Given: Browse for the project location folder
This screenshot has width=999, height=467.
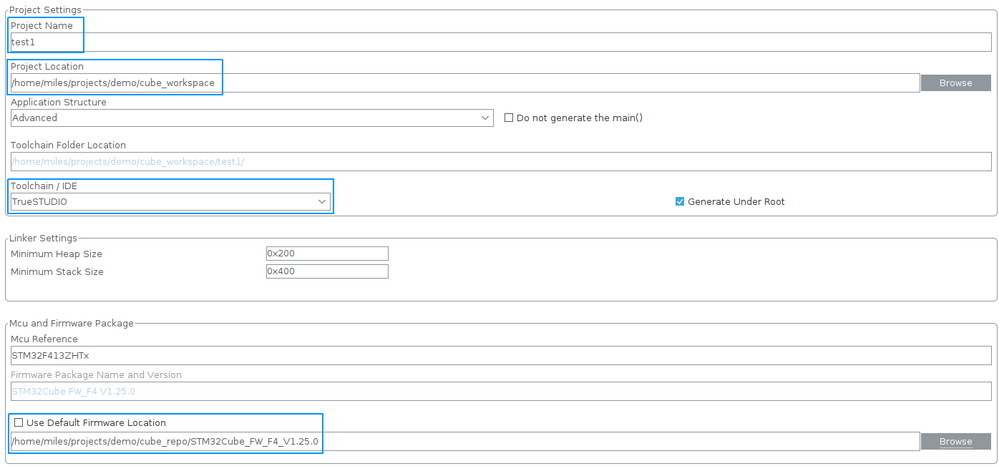Looking at the screenshot, I should pos(955,83).
